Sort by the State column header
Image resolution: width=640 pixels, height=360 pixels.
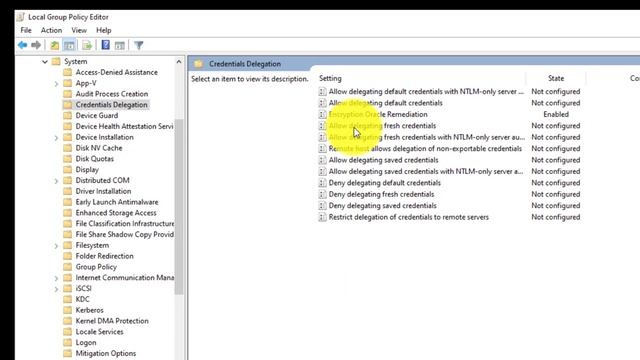(556, 78)
